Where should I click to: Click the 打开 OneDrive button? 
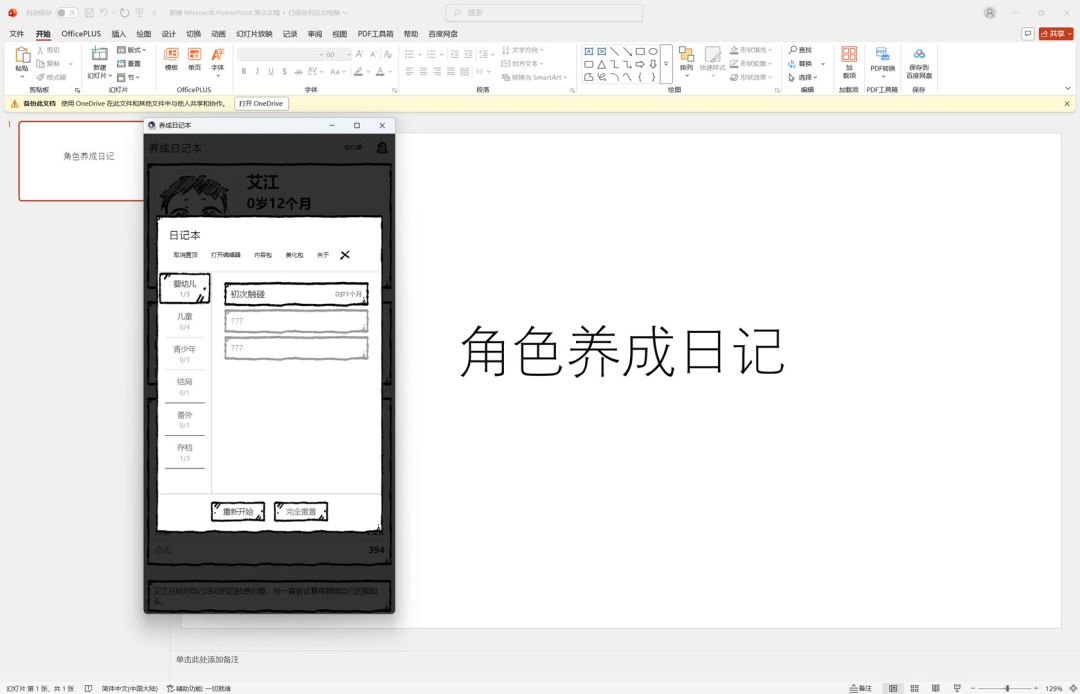[261, 103]
